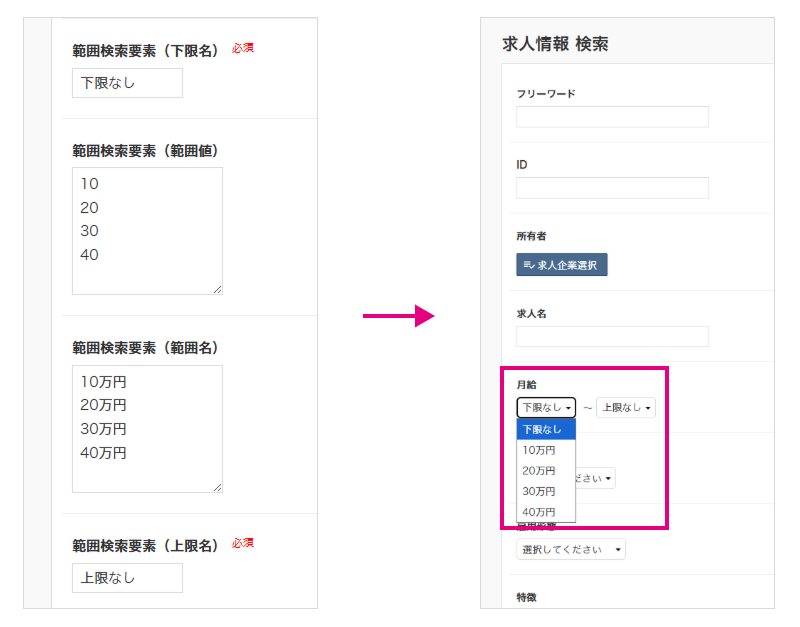
Task: Open the 上限なし upper limit dropdown
Action: click(626, 408)
